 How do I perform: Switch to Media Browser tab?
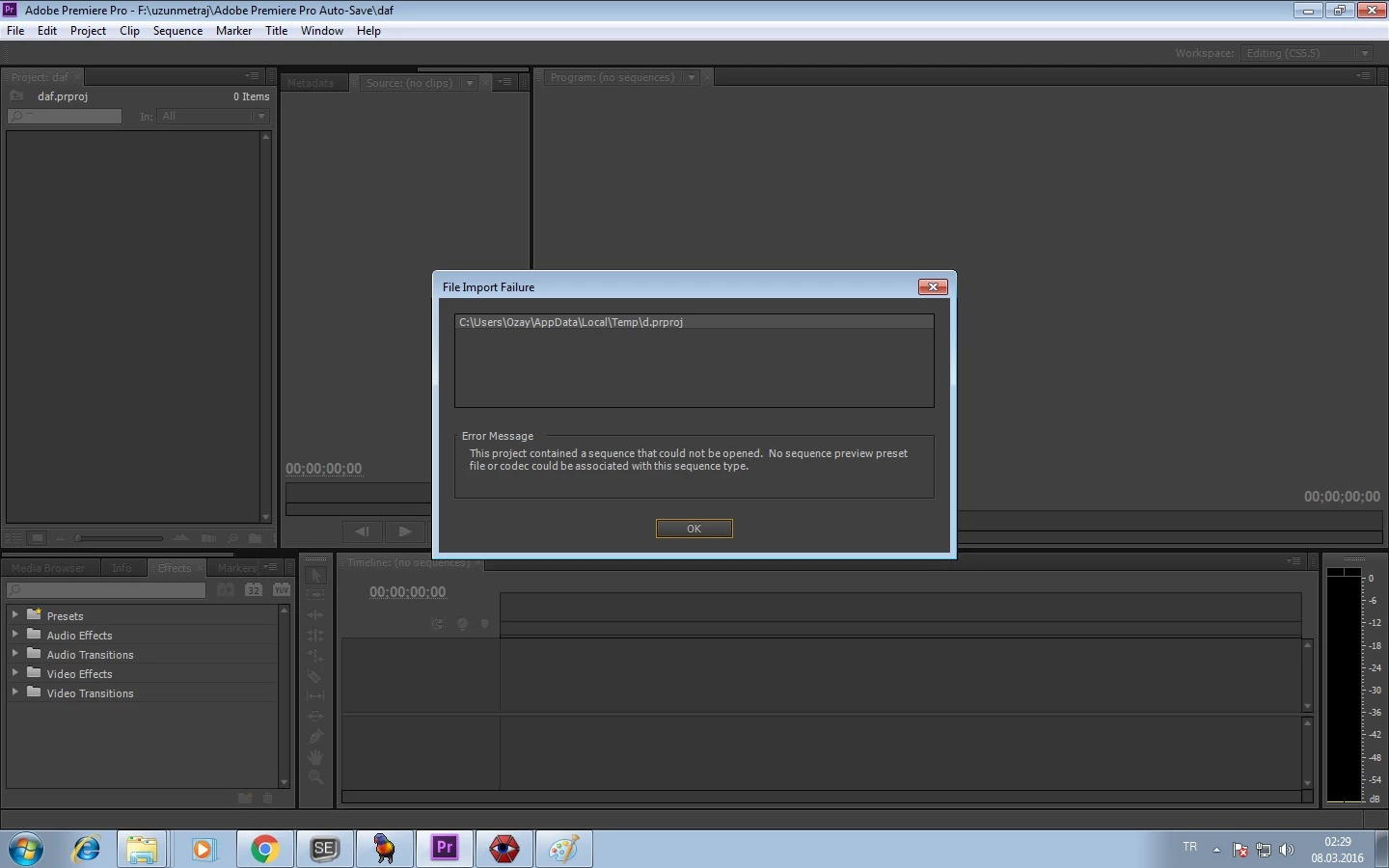(x=49, y=568)
